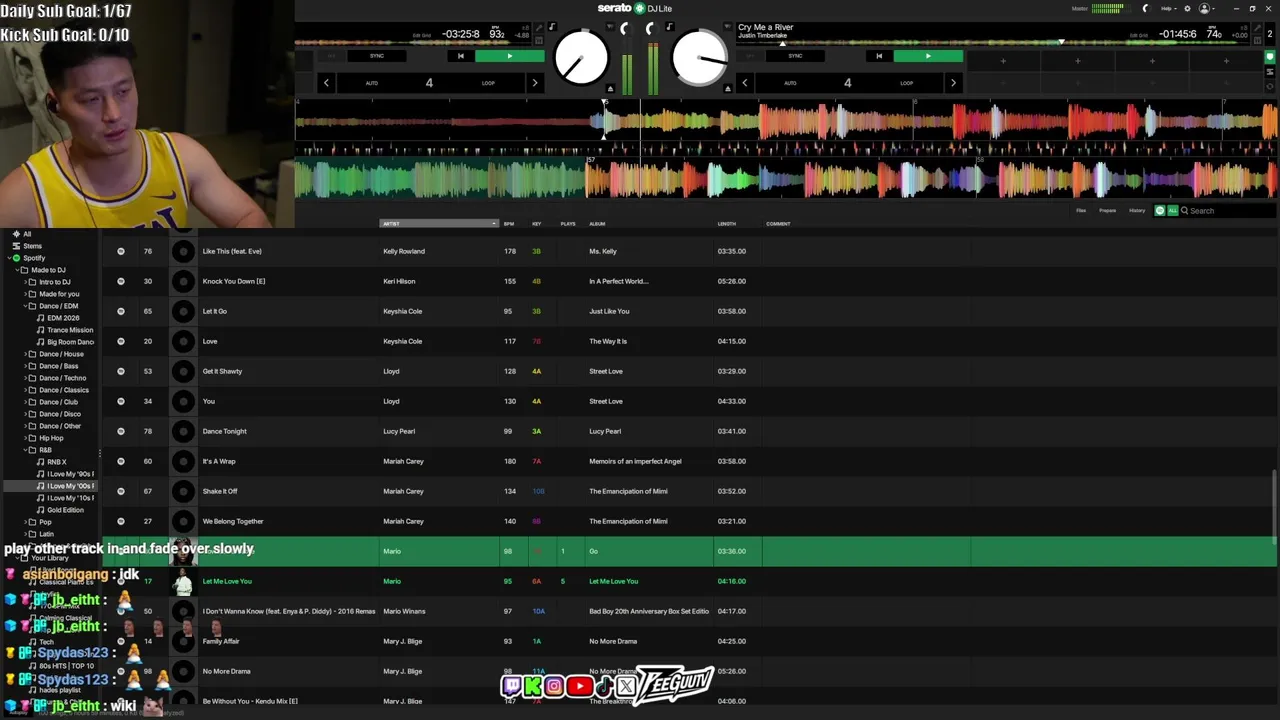Sort by the PLAYS column header
This screenshot has height=720, width=1280.
coord(568,224)
